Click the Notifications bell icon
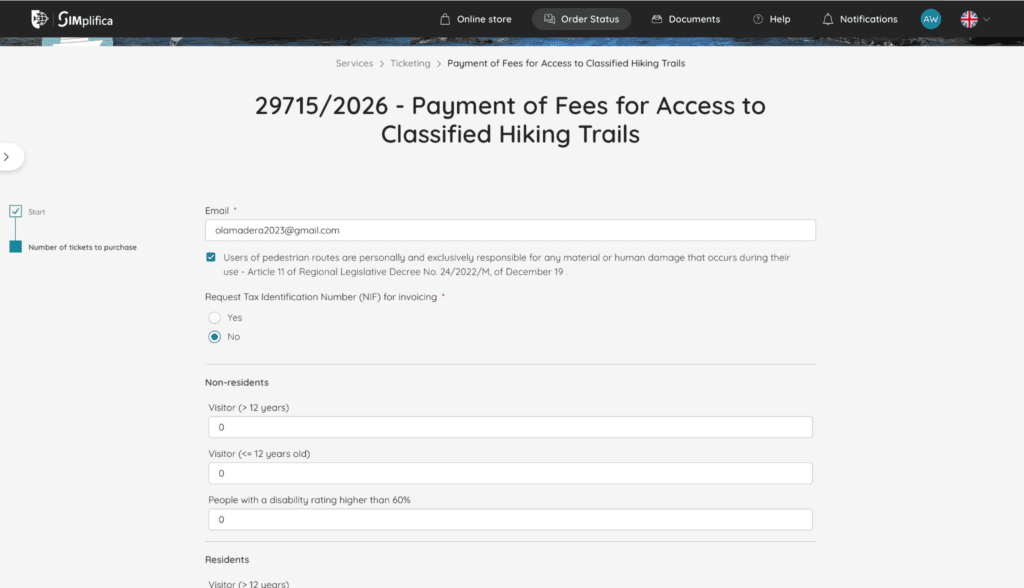This screenshot has width=1024, height=588. (827, 19)
